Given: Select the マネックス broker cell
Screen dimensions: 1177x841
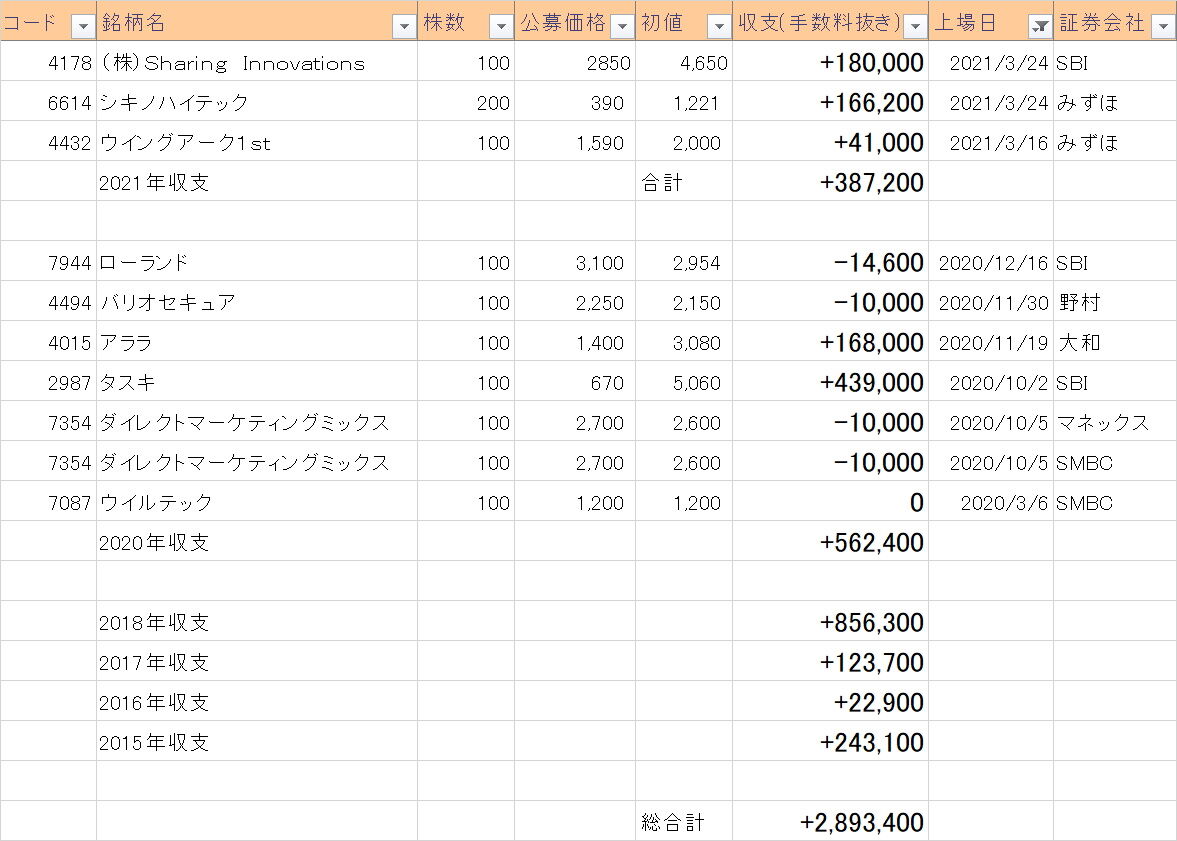Looking at the screenshot, I should [x=1115, y=421].
